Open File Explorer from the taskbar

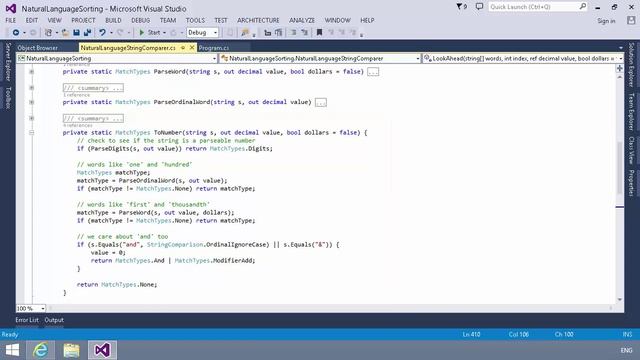[71, 350]
